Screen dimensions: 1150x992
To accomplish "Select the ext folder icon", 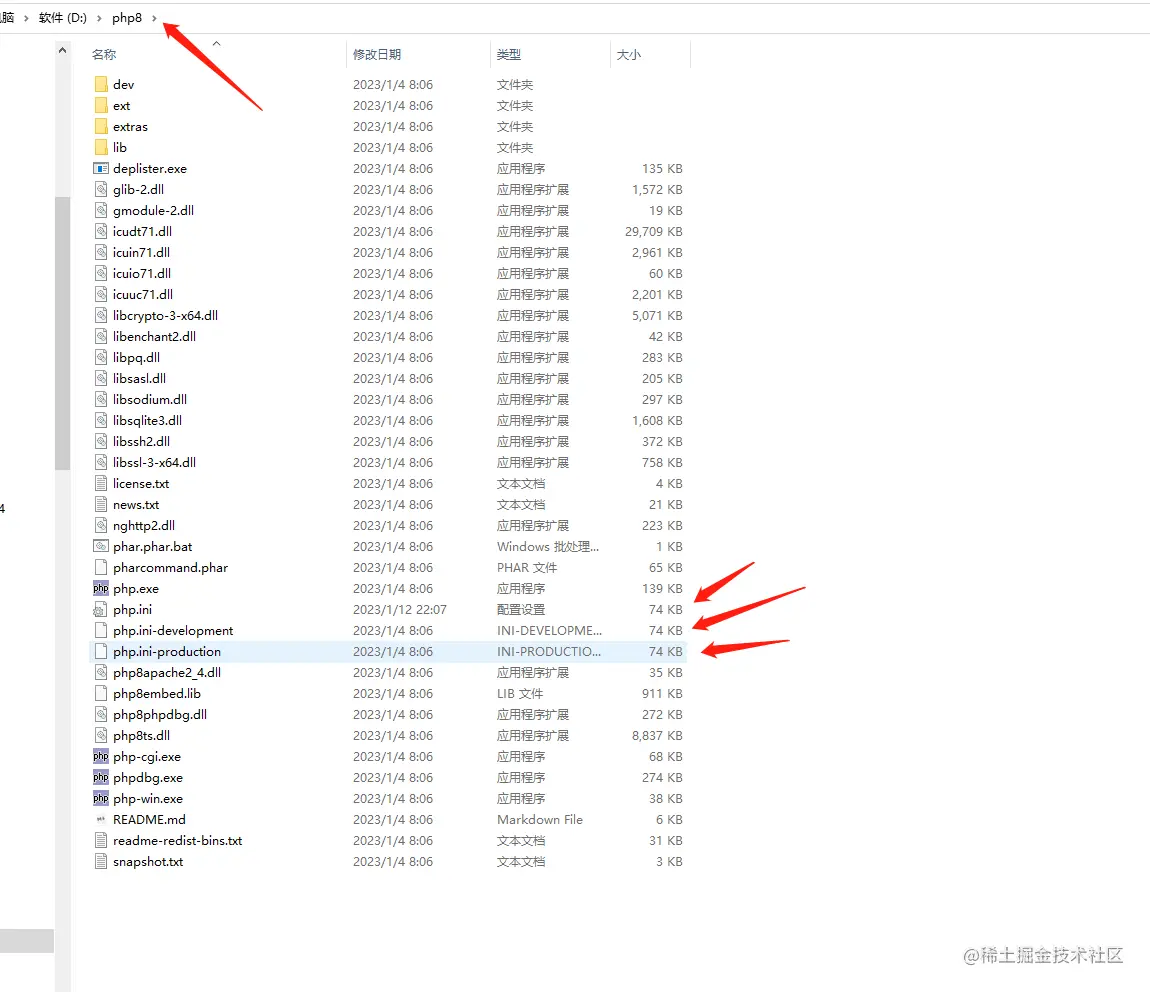I will pos(101,106).
